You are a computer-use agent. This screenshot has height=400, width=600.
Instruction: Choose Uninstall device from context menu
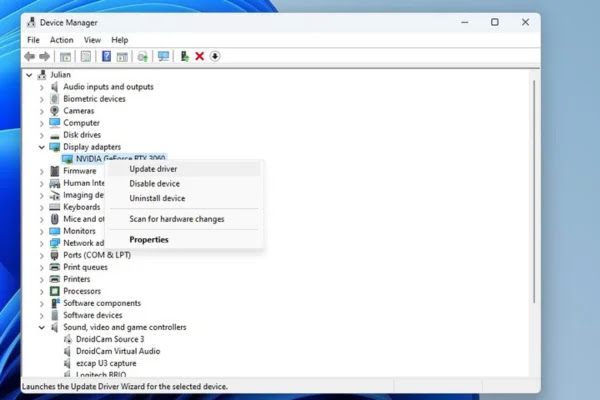[x=157, y=199]
